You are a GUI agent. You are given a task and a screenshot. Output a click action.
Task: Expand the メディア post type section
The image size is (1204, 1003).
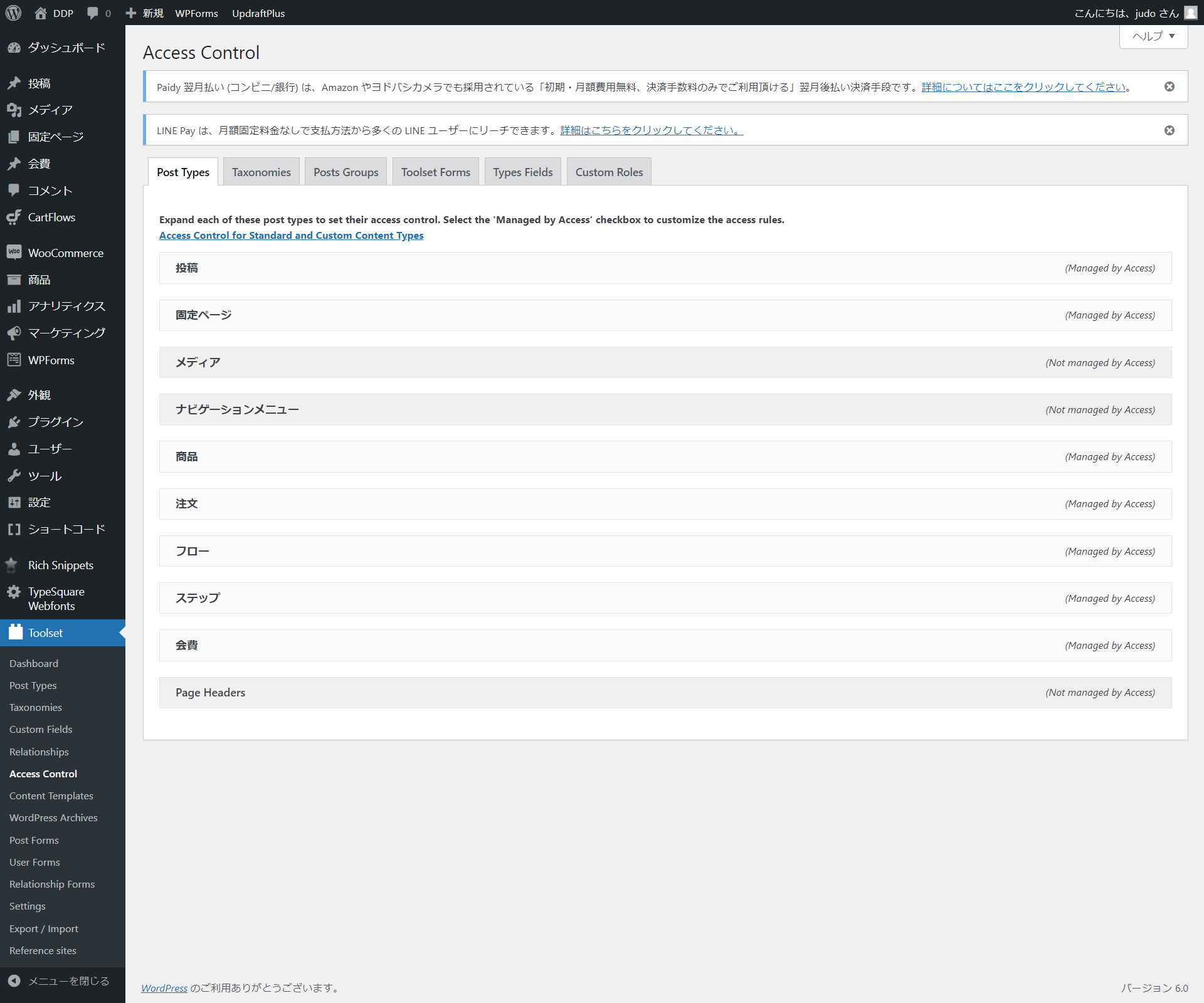pyautogui.click(x=665, y=362)
